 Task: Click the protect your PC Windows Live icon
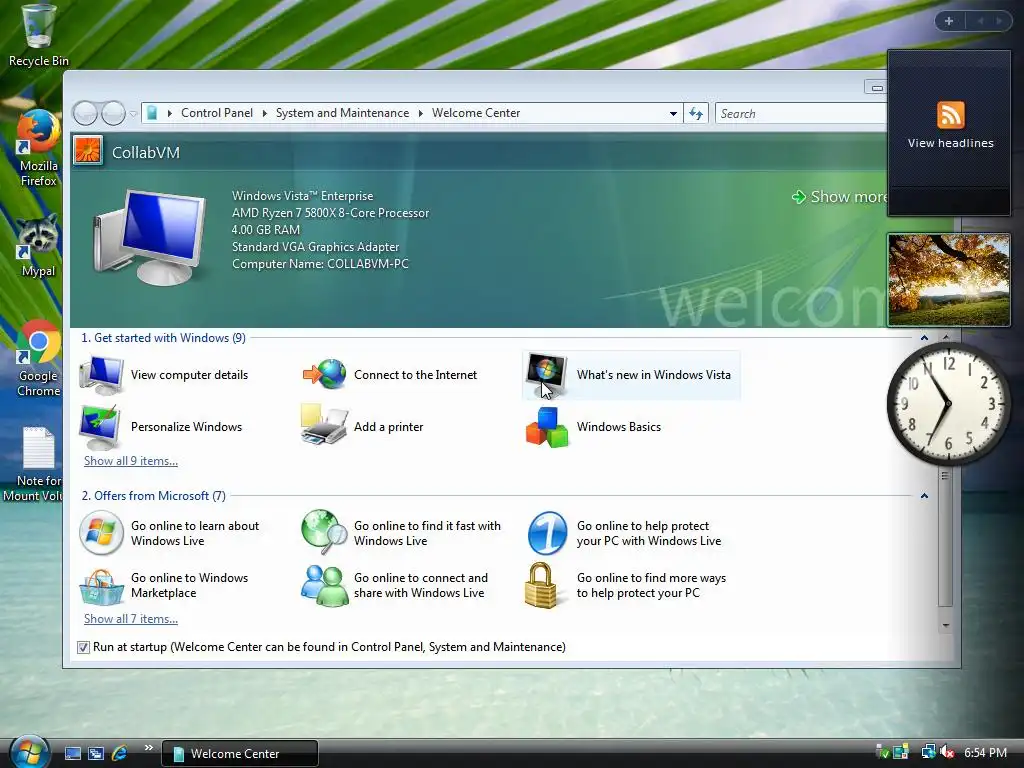(547, 533)
